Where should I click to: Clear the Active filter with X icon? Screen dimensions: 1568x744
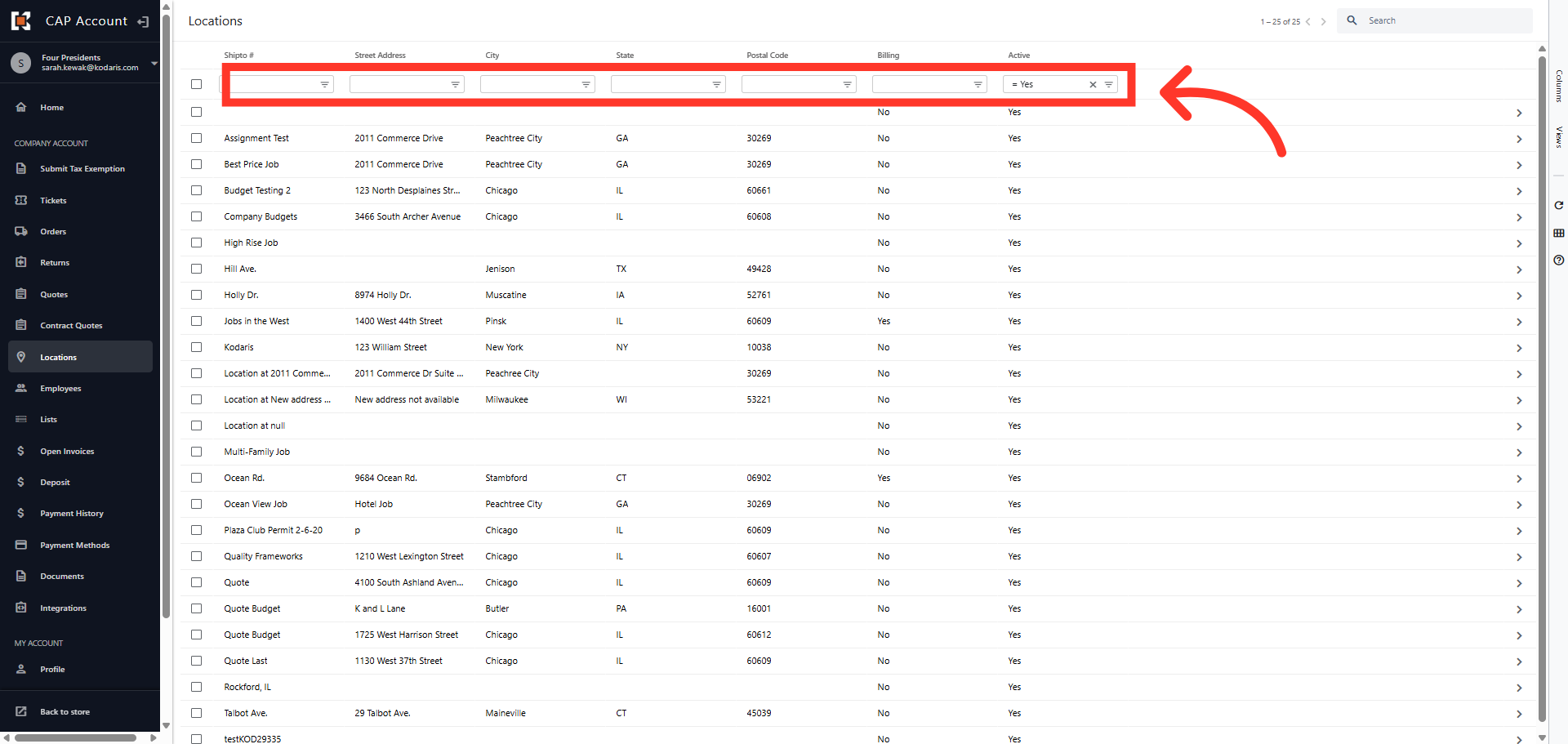(1093, 84)
